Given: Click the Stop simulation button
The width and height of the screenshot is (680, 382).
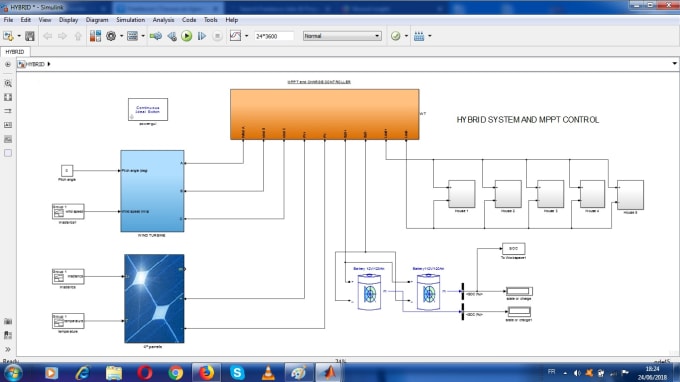Looking at the screenshot, I should coord(218,36).
